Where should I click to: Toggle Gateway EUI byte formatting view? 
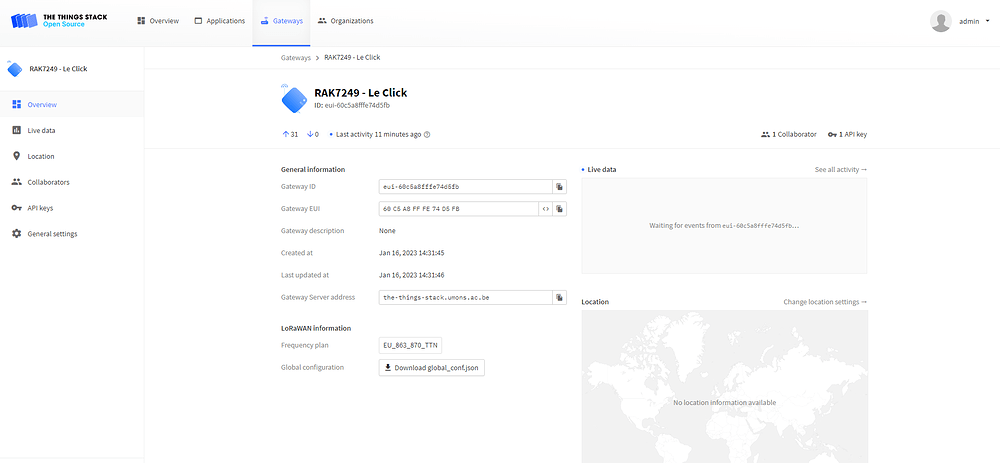click(545, 209)
